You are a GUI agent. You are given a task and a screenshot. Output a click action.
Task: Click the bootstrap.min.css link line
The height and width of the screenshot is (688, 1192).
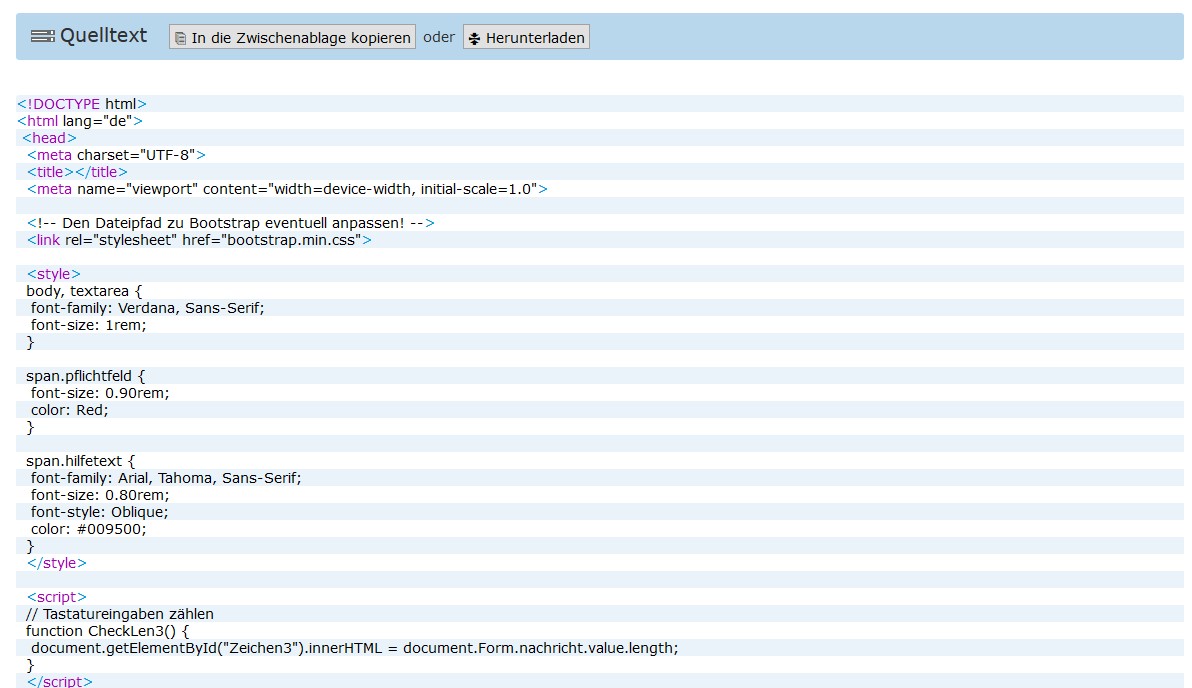click(x=199, y=240)
